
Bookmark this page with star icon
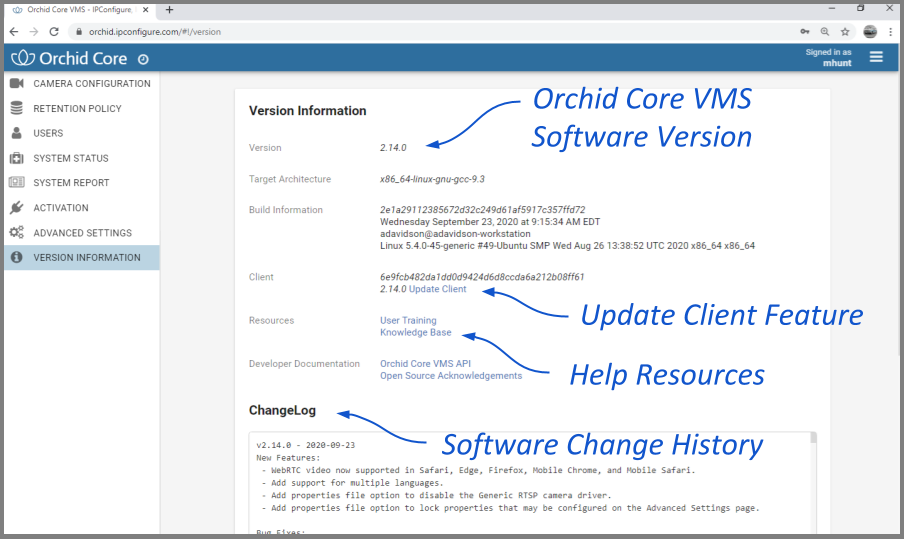[845, 32]
